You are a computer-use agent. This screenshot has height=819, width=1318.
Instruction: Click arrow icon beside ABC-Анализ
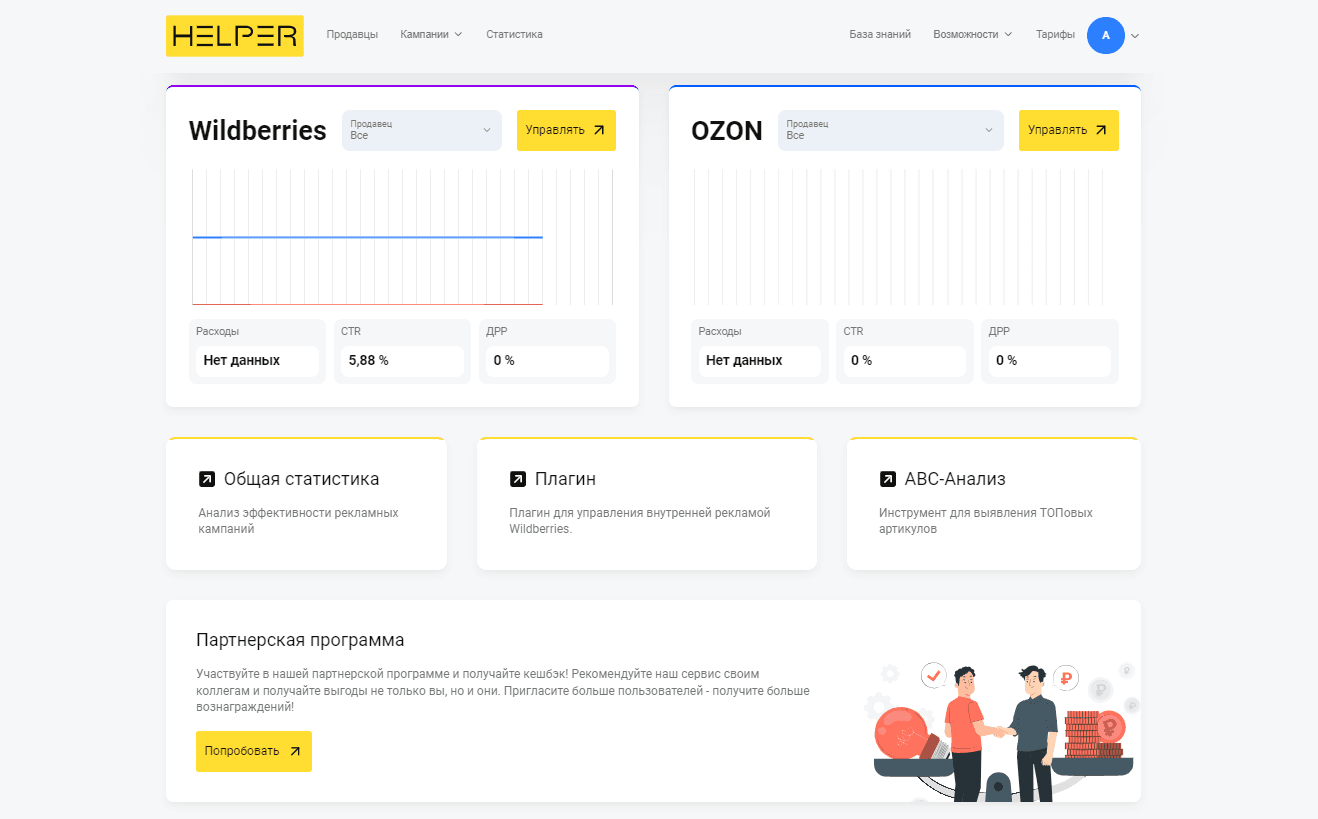click(x=888, y=479)
